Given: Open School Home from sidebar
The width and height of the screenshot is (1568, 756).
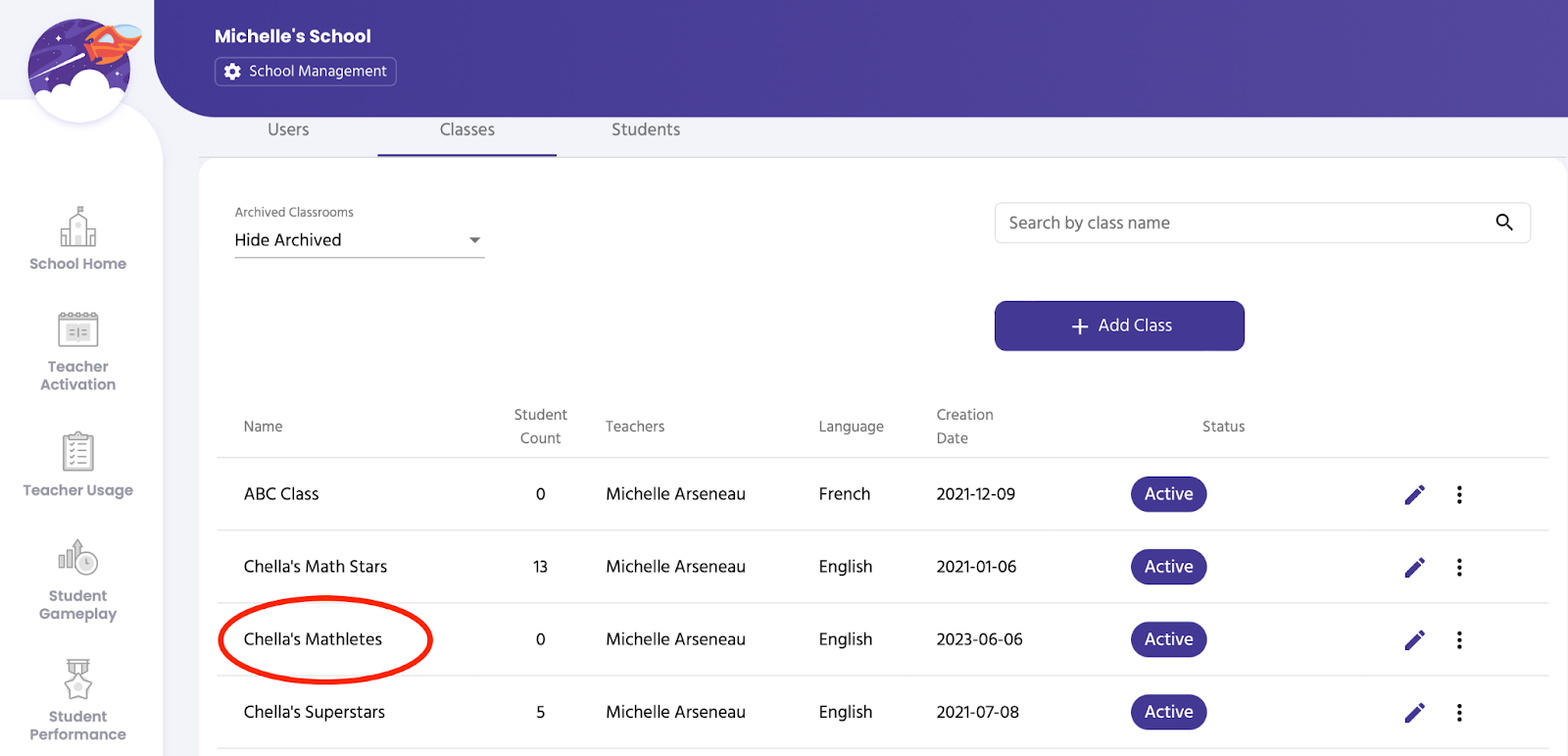Looking at the screenshot, I should (x=77, y=238).
